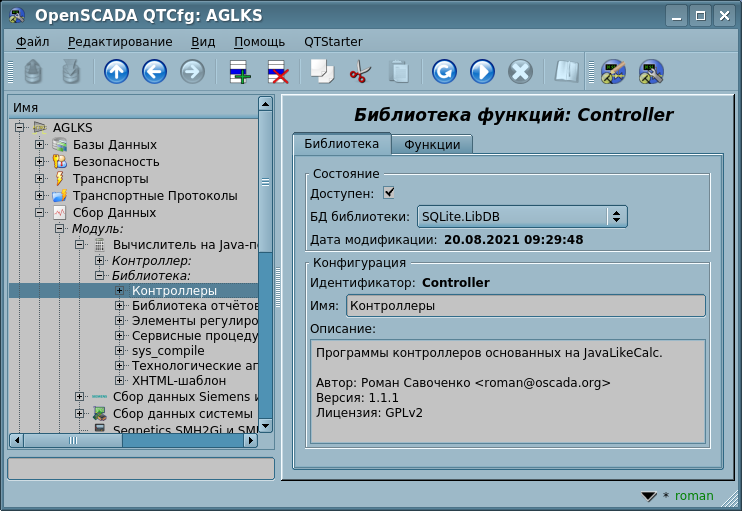Open the QTStarter menu
The width and height of the screenshot is (742, 511).
333,41
